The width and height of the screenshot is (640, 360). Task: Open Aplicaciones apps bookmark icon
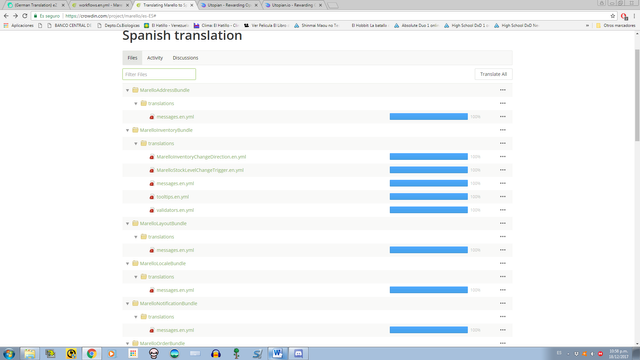[x=6, y=25]
